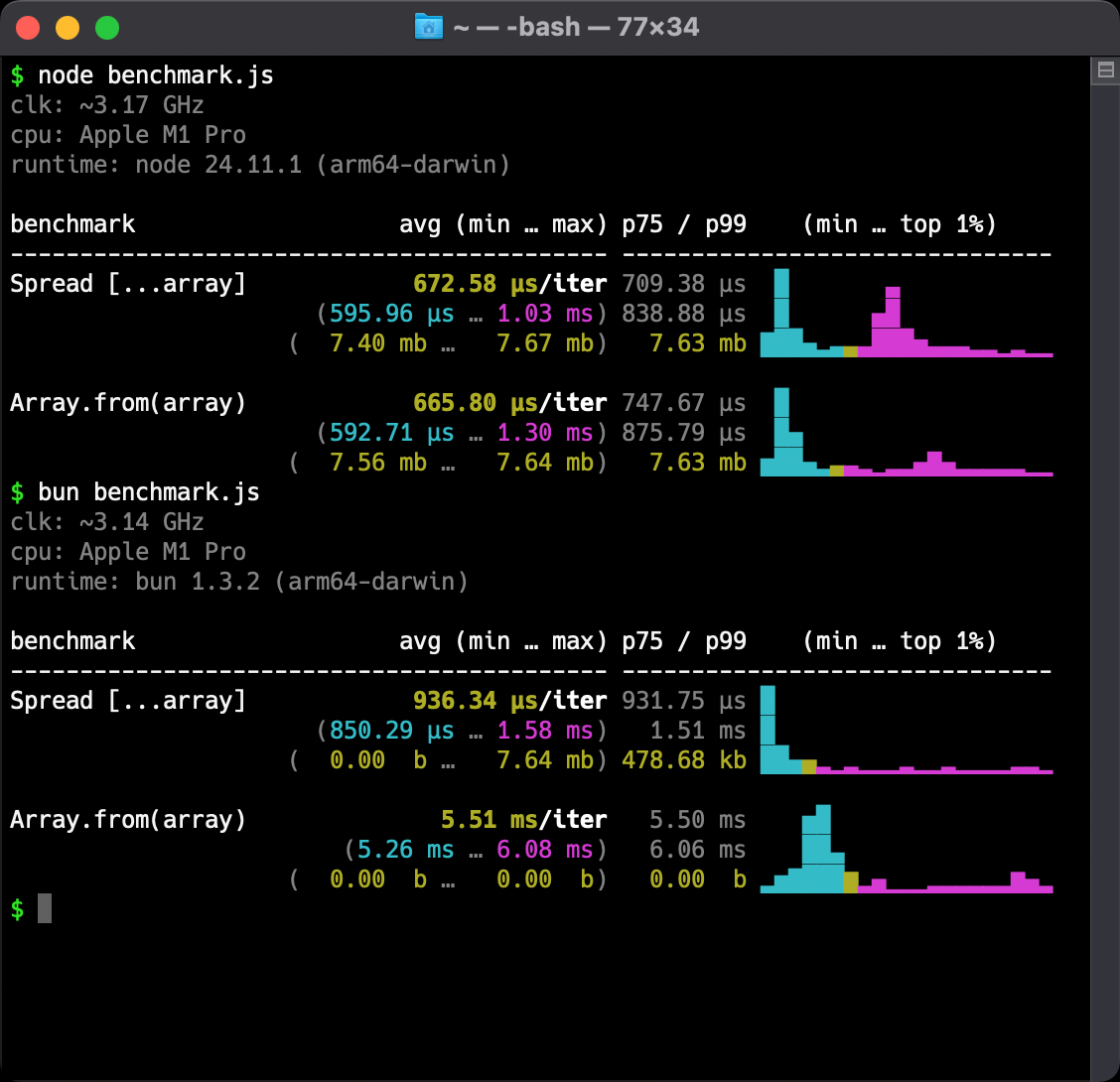Click the green full-screen window button
The height and width of the screenshot is (1082, 1120).
click(106, 28)
